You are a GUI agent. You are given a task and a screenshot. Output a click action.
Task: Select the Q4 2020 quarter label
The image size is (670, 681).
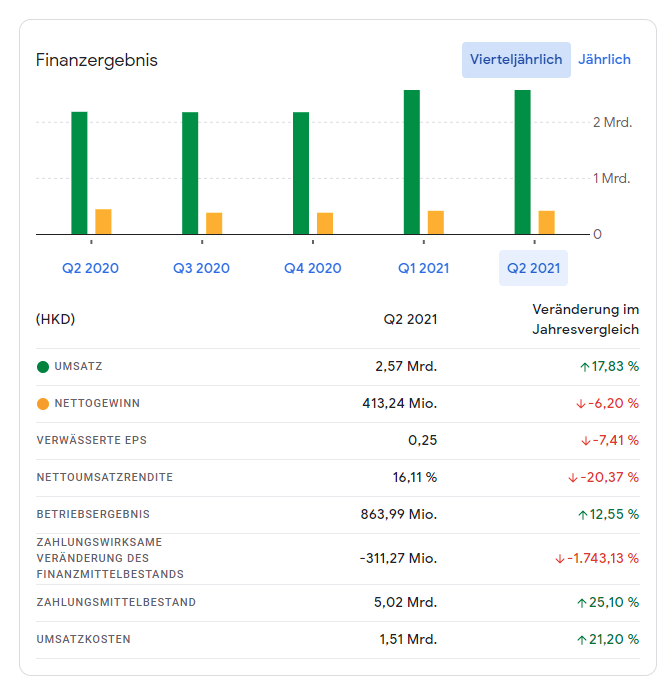(x=312, y=268)
